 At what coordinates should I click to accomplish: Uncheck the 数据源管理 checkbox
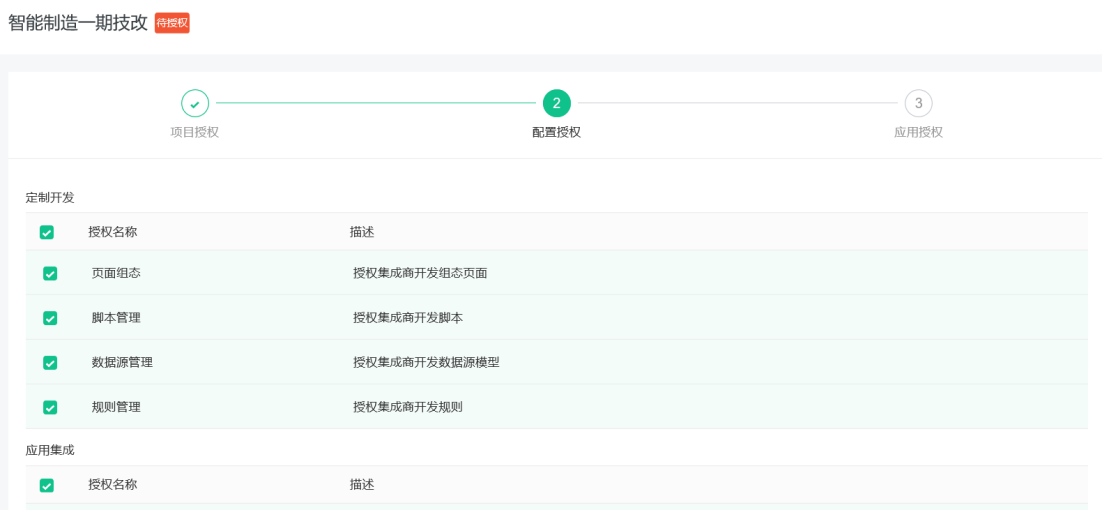50,362
